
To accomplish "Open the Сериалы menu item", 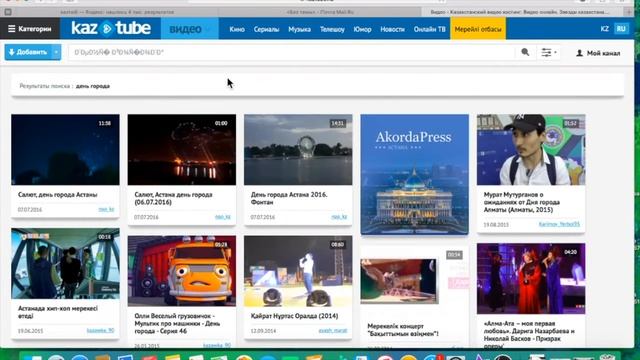I will [266, 29].
